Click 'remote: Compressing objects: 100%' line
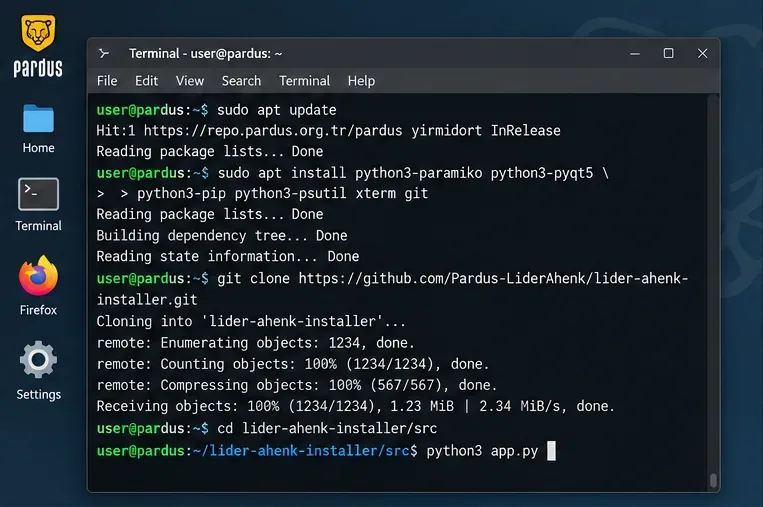This screenshot has width=763, height=507. pyautogui.click(x=297, y=385)
